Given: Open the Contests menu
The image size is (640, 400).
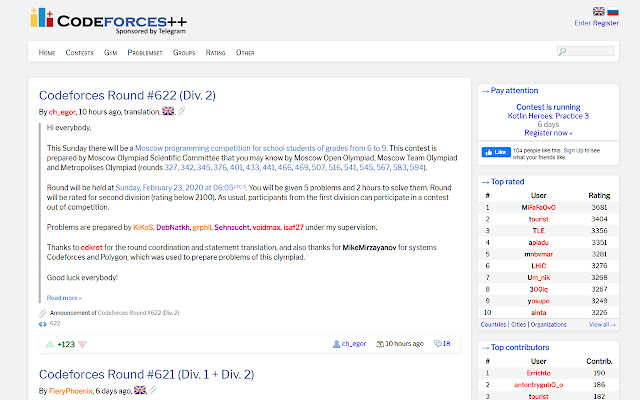Looking at the screenshot, I should pyautogui.click(x=80, y=53).
